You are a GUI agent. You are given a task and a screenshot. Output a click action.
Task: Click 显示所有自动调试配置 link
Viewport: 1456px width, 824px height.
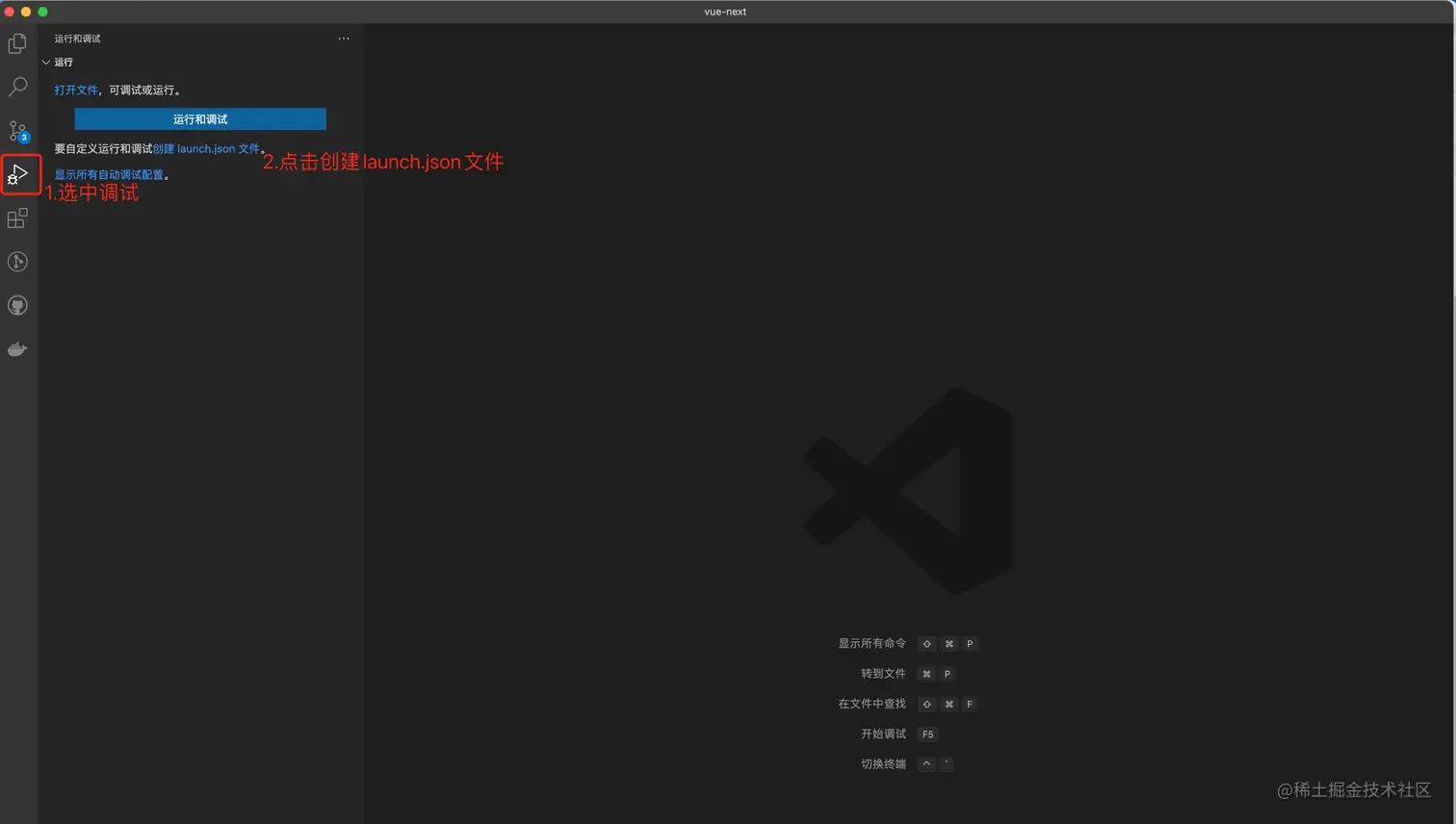tap(109, 175)
